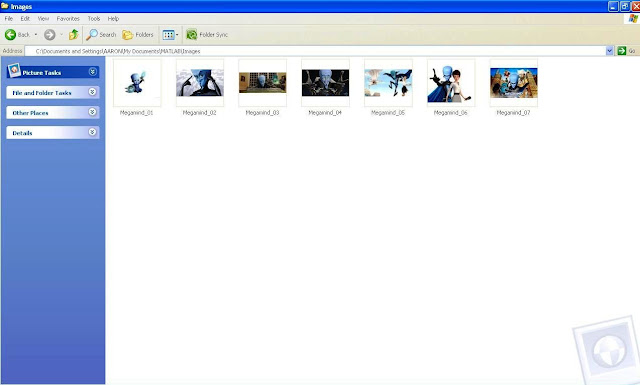
Task: Launch Folder Sync from toolbar
Action: [x=207, y=35]
